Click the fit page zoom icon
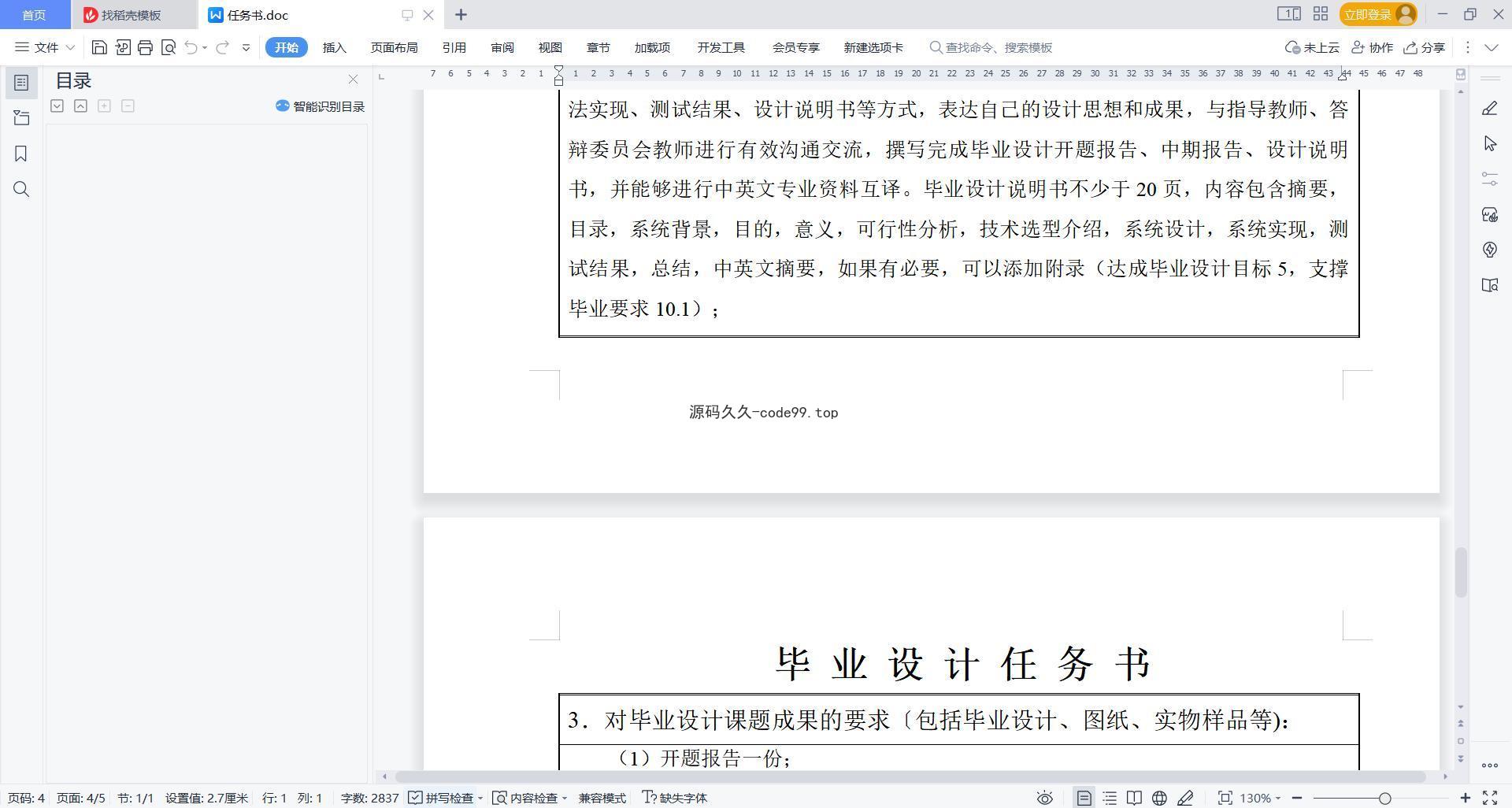 click(1225, 798)
